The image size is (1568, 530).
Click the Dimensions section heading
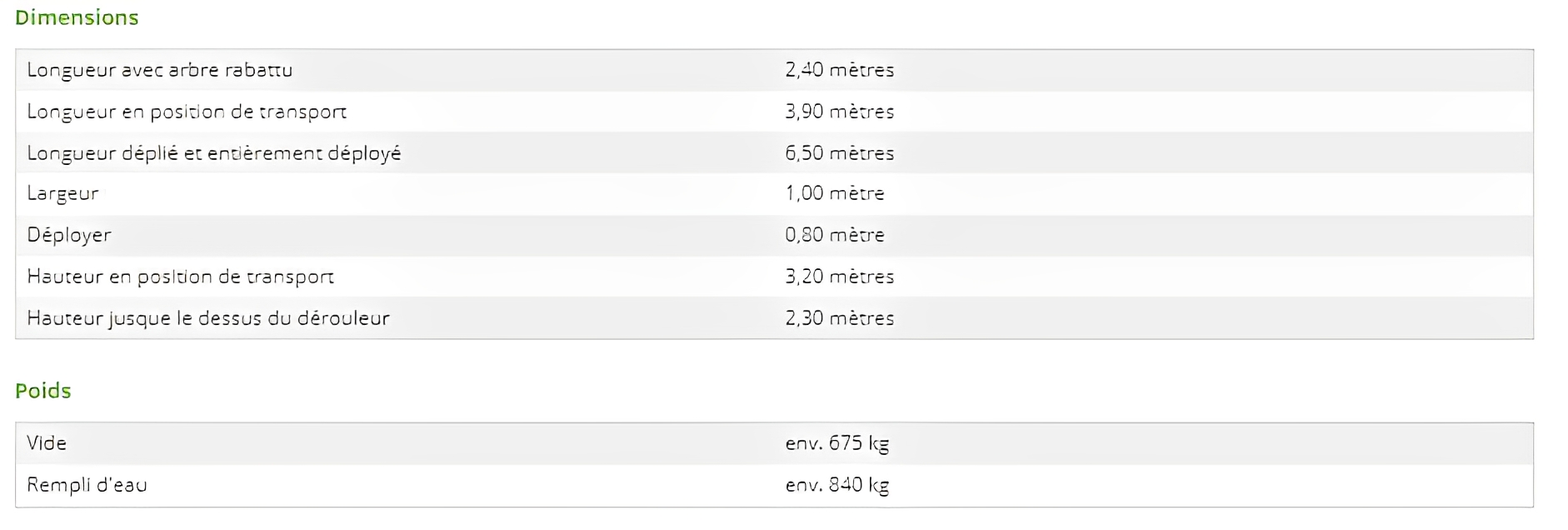click(77, 17)
